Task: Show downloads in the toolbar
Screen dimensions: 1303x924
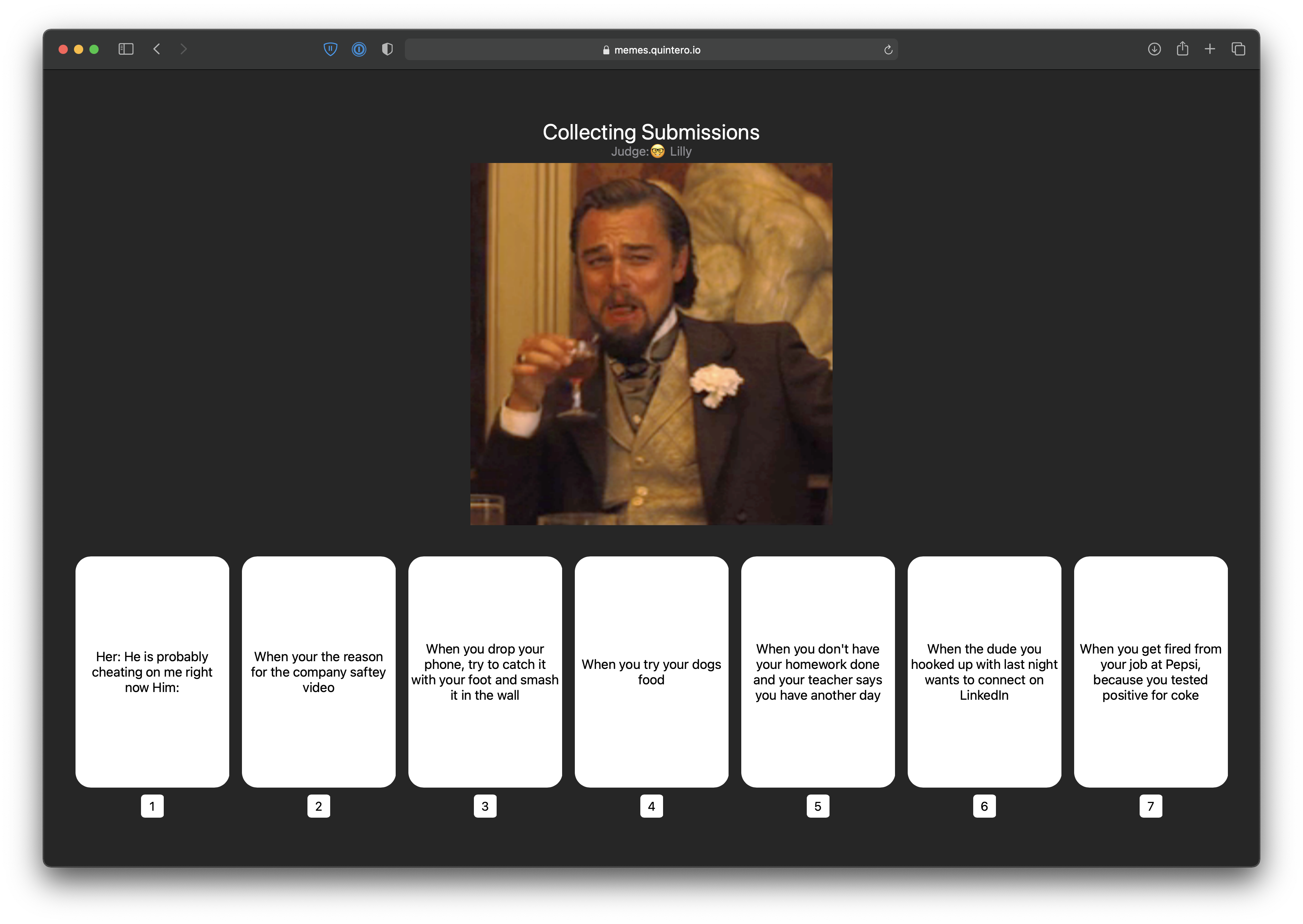Action: pos(1154,49)
